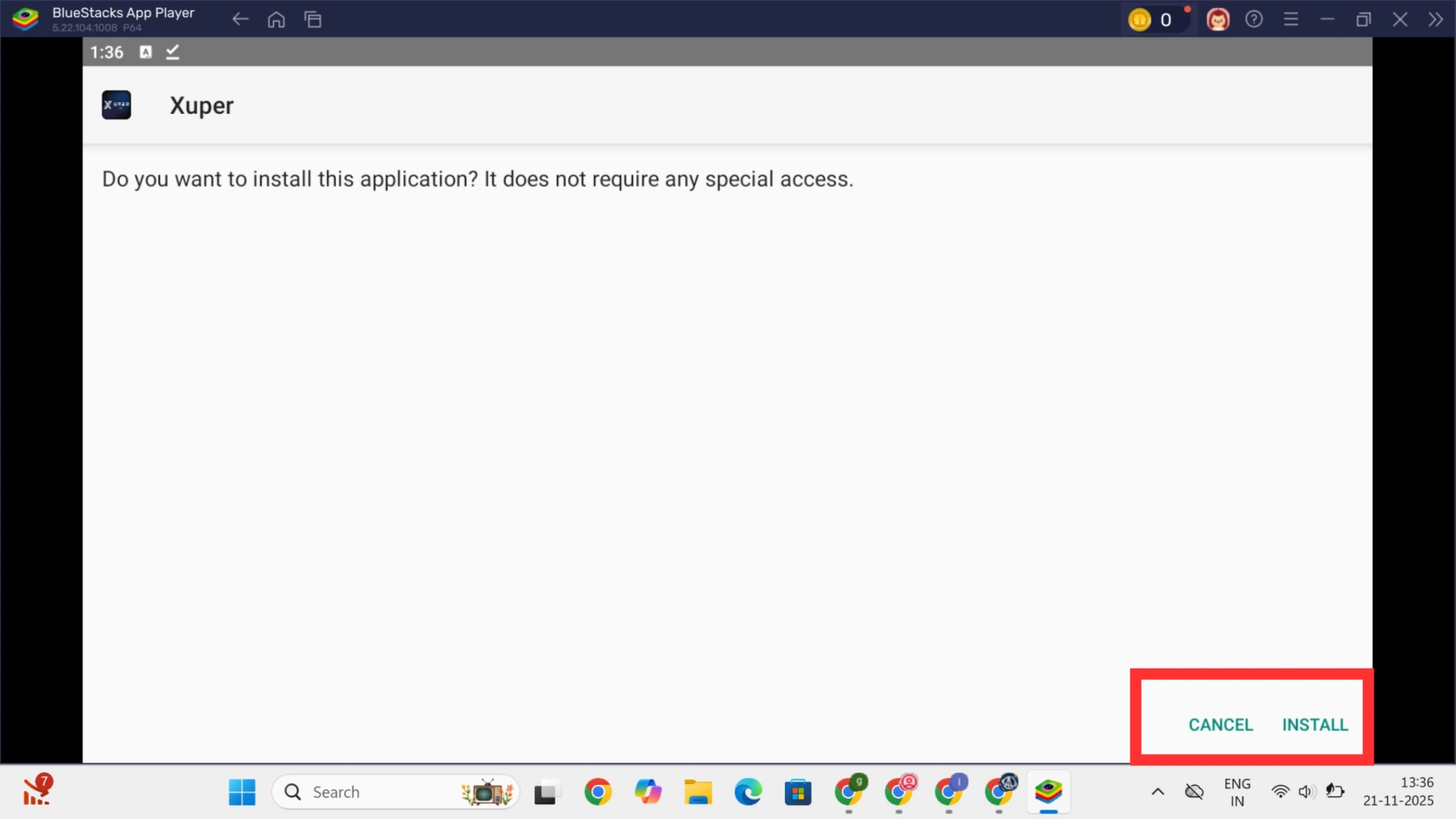Viewport: 1456px width, 819px height.
Task: Expand hidden icons with the tray chevron
Action: click(1156, 791)
